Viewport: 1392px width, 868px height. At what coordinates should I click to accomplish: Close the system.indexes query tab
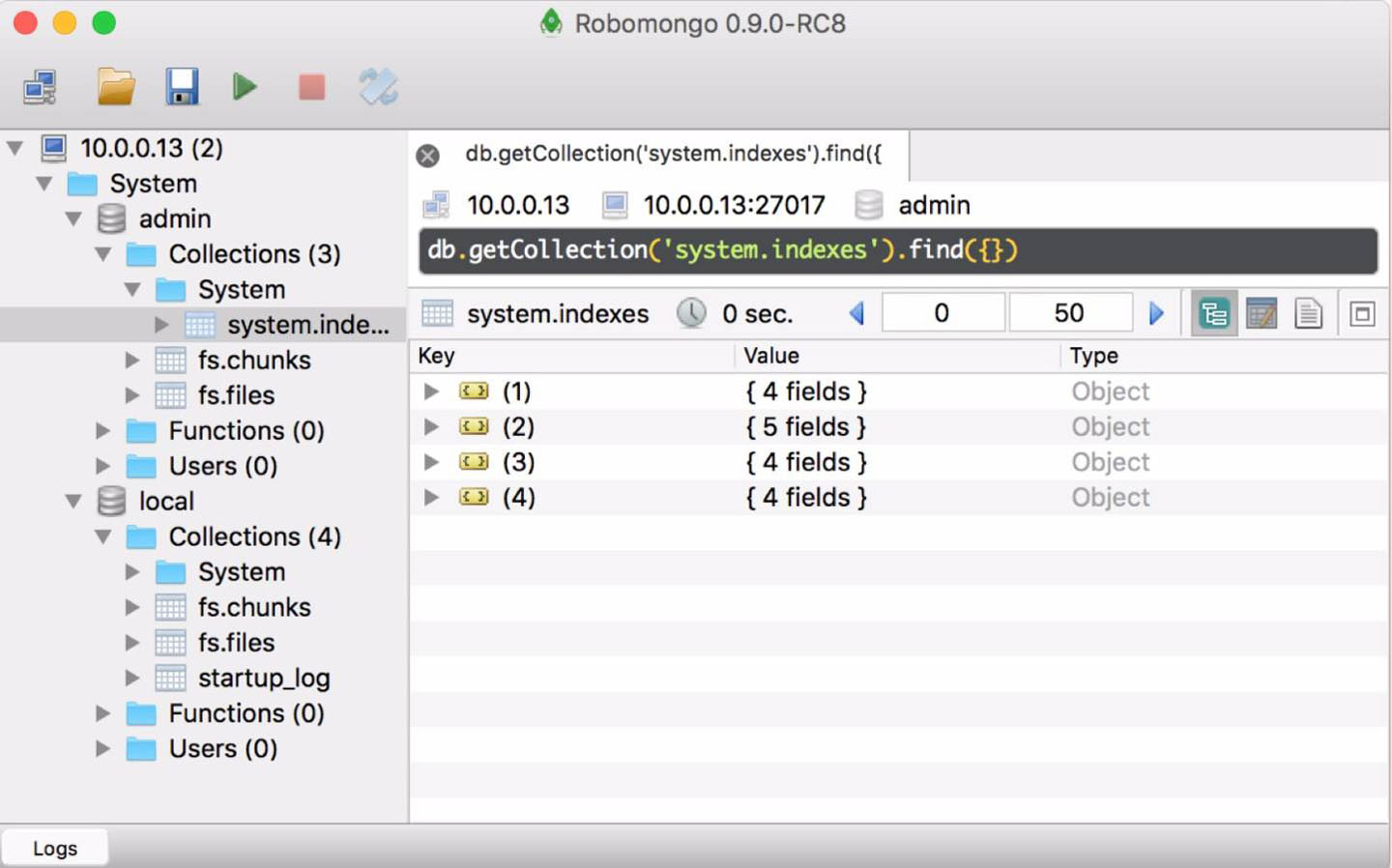[427, 156]
